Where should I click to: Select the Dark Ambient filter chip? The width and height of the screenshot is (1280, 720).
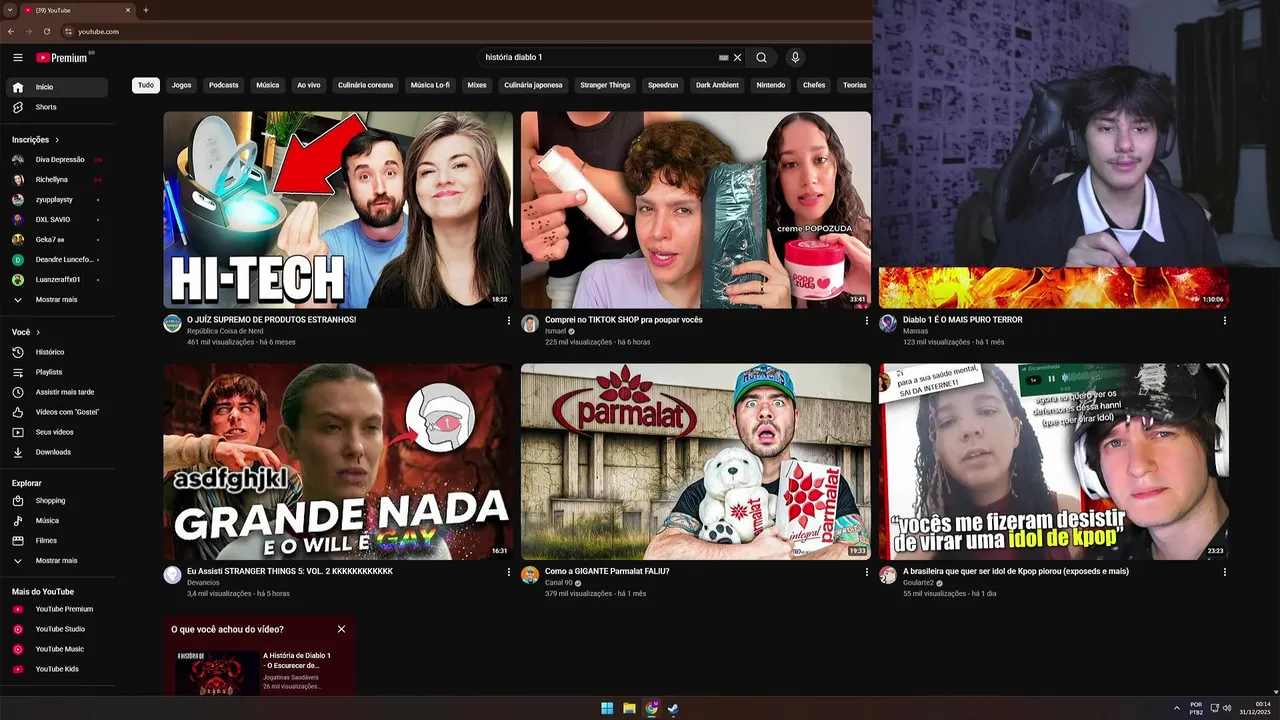coord(717,85)
